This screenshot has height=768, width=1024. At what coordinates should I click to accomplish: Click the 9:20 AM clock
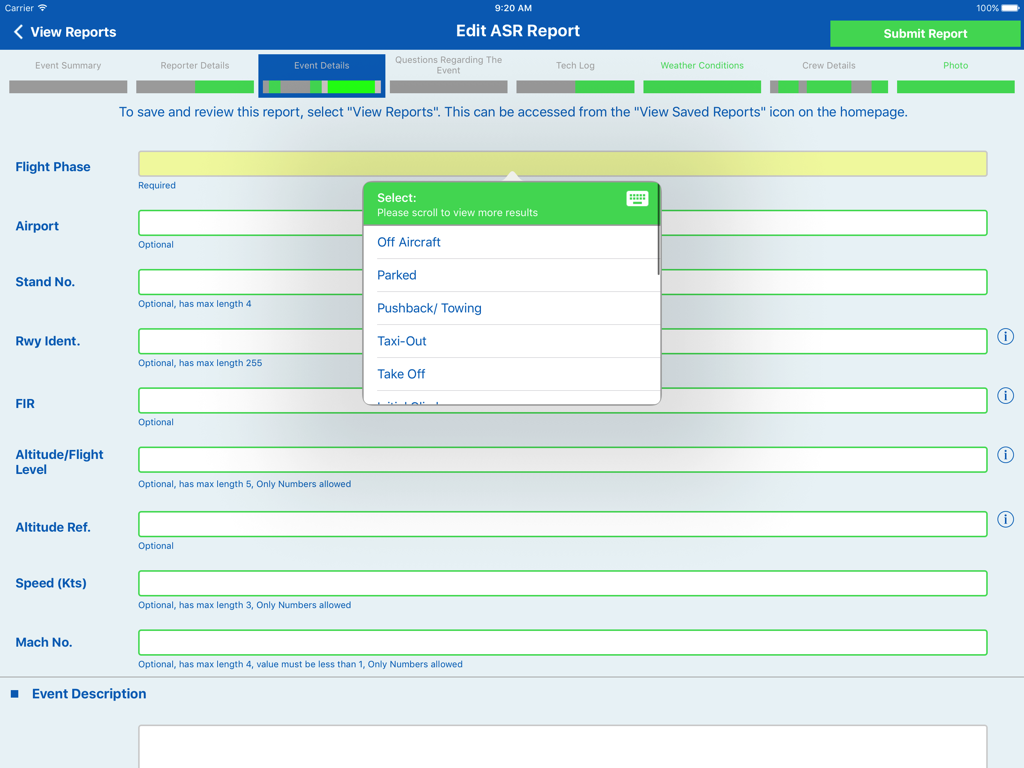(513, 8)
